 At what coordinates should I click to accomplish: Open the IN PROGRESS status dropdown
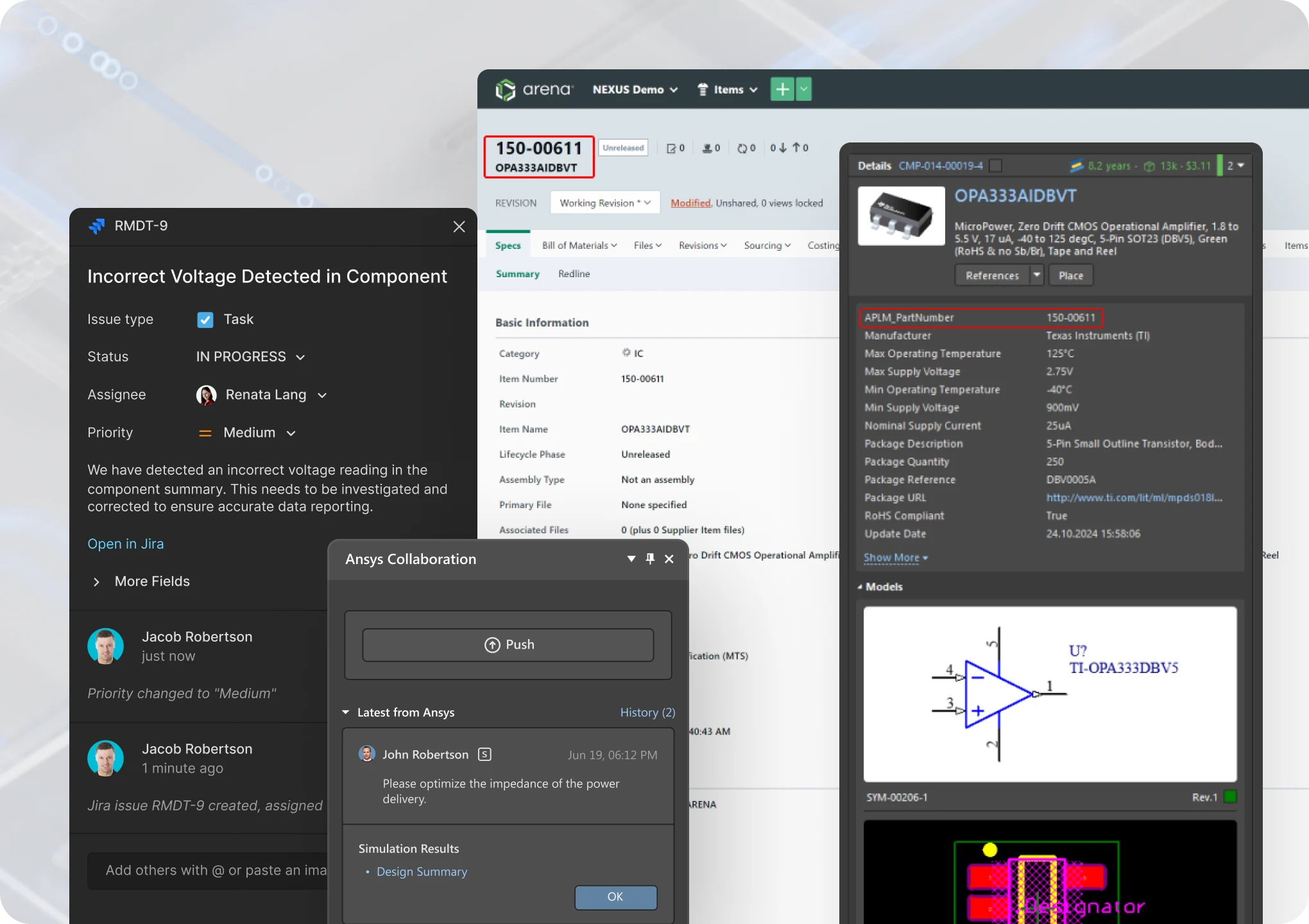coord(250,357)
